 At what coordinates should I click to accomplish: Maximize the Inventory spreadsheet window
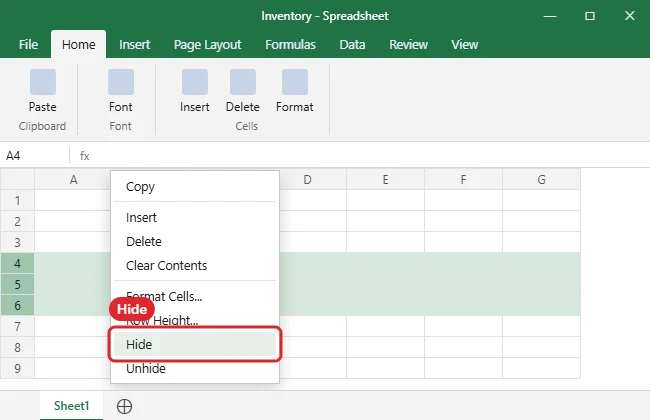[x=590, y=16]
